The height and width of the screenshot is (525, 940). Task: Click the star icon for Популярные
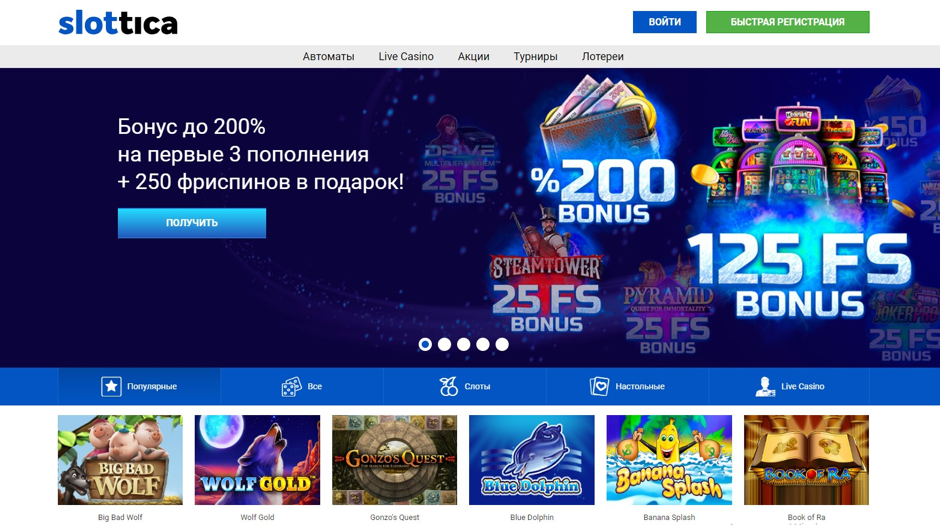[x=111, y=387]
